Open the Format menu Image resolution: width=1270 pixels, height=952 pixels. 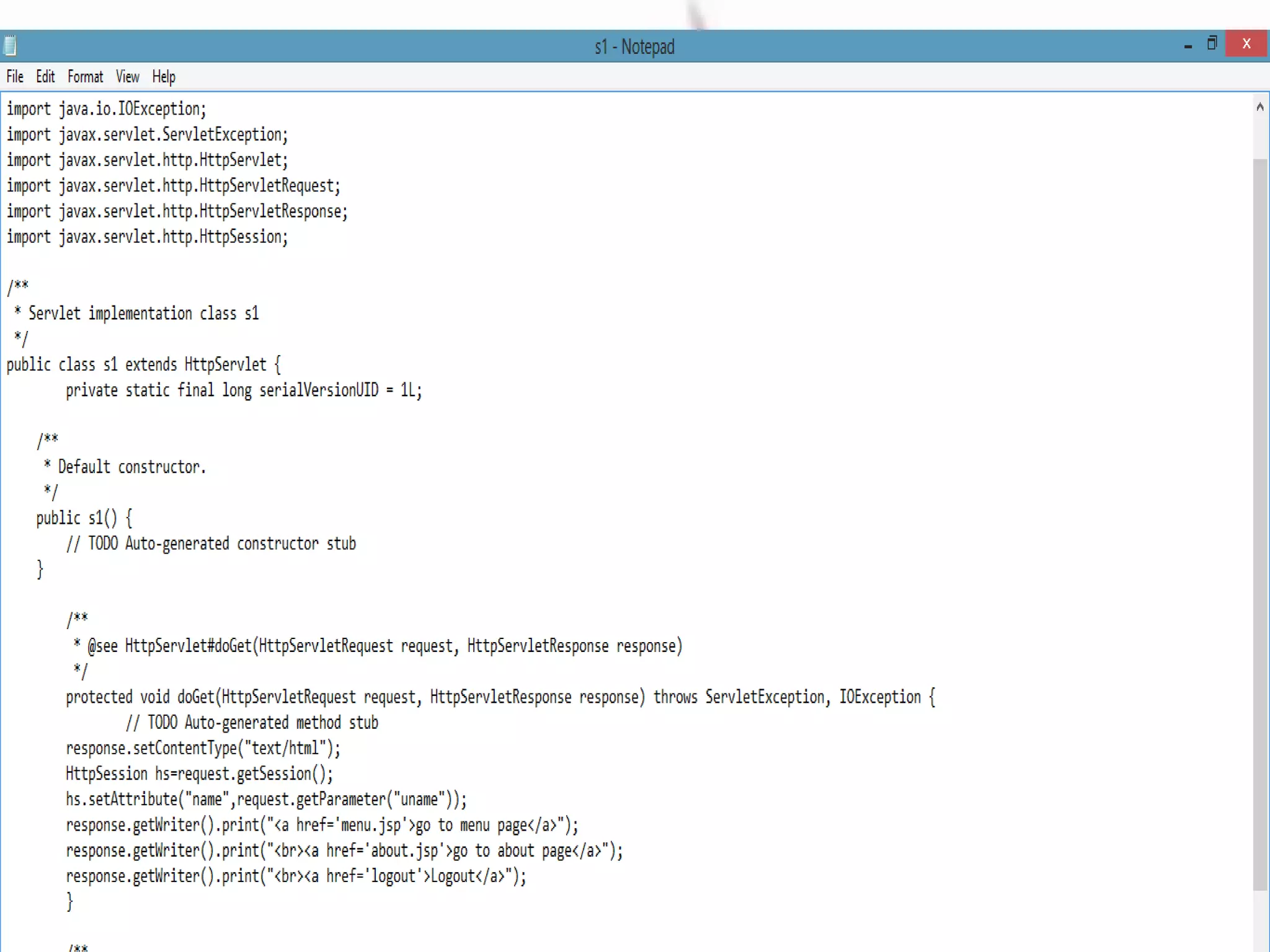[x=85, y=77]
